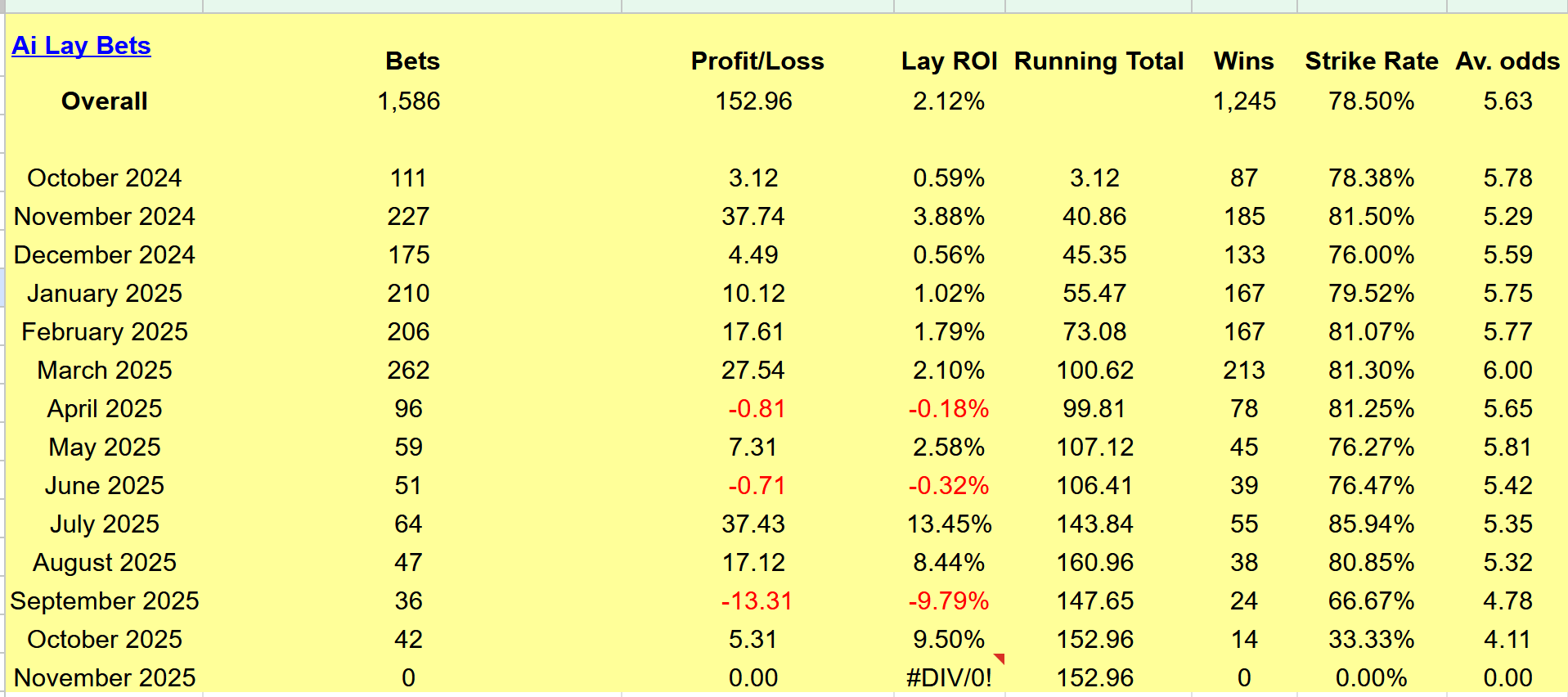Image resolution: width=1568 pixels, height=697 pixels.
Task: Click August 2025 running total 160.96
Action: coord(1094,563)
